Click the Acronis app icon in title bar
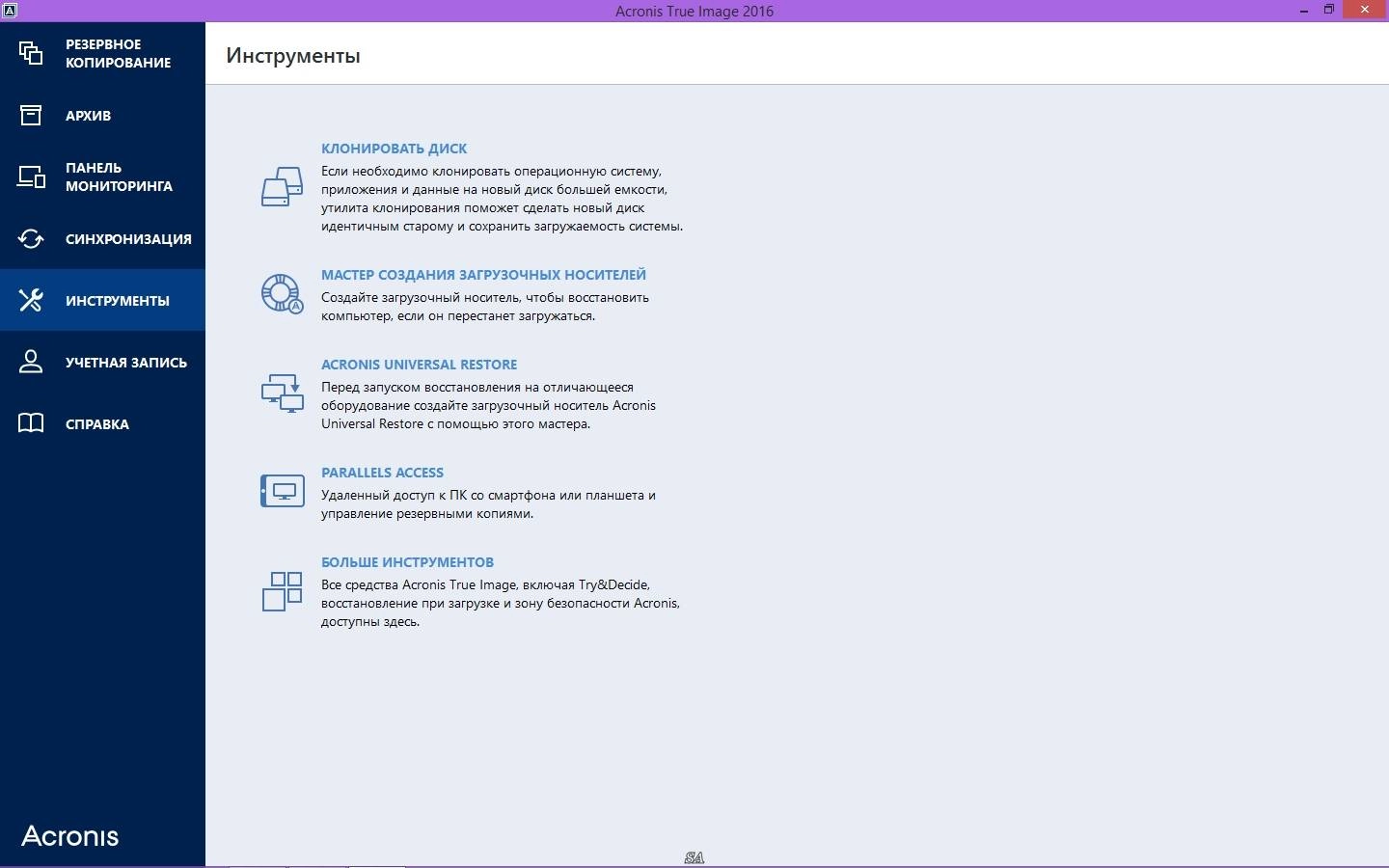 [x=10, y=11]
